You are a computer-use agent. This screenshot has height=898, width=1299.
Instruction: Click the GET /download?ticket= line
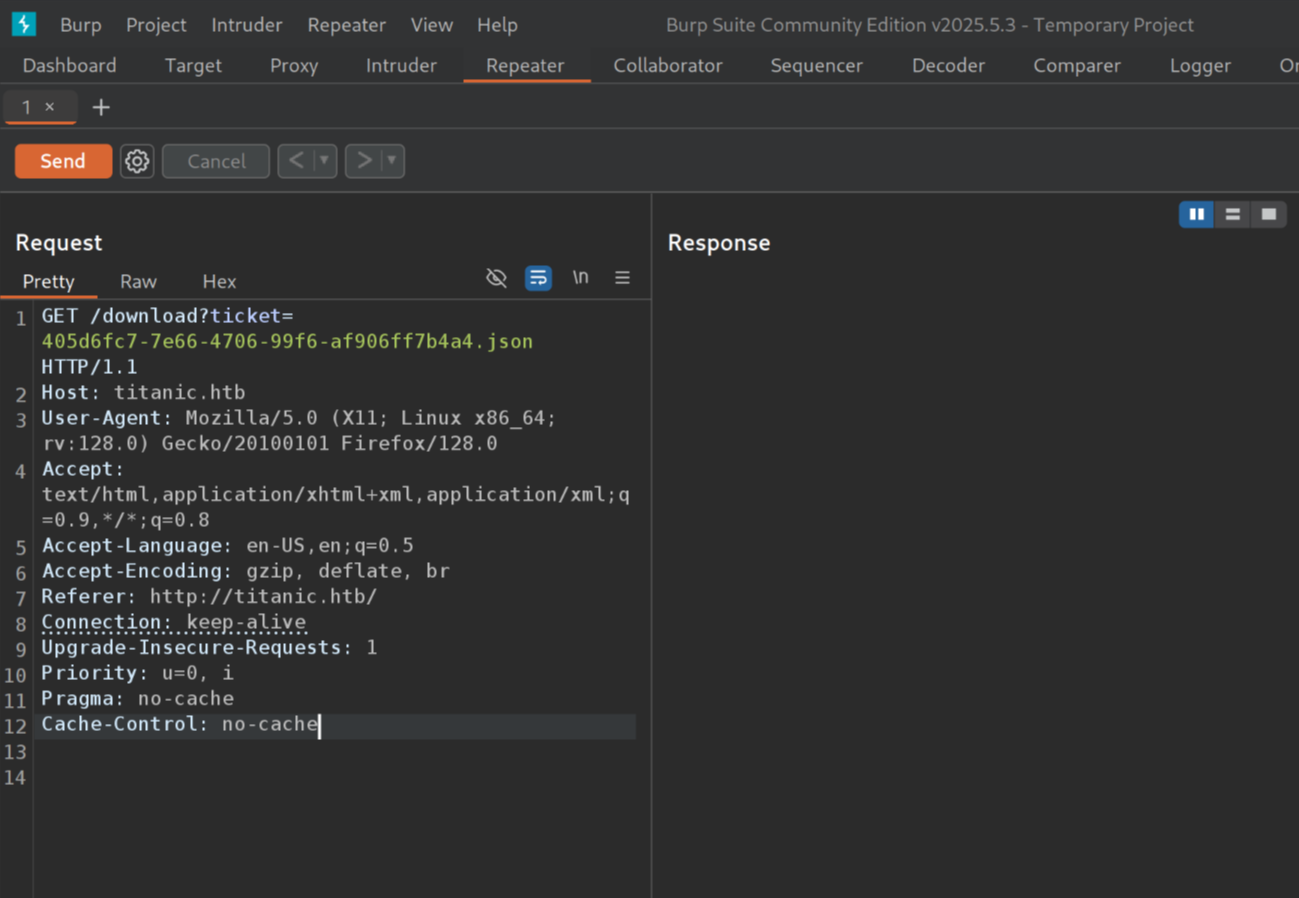(x=167, y=316)
